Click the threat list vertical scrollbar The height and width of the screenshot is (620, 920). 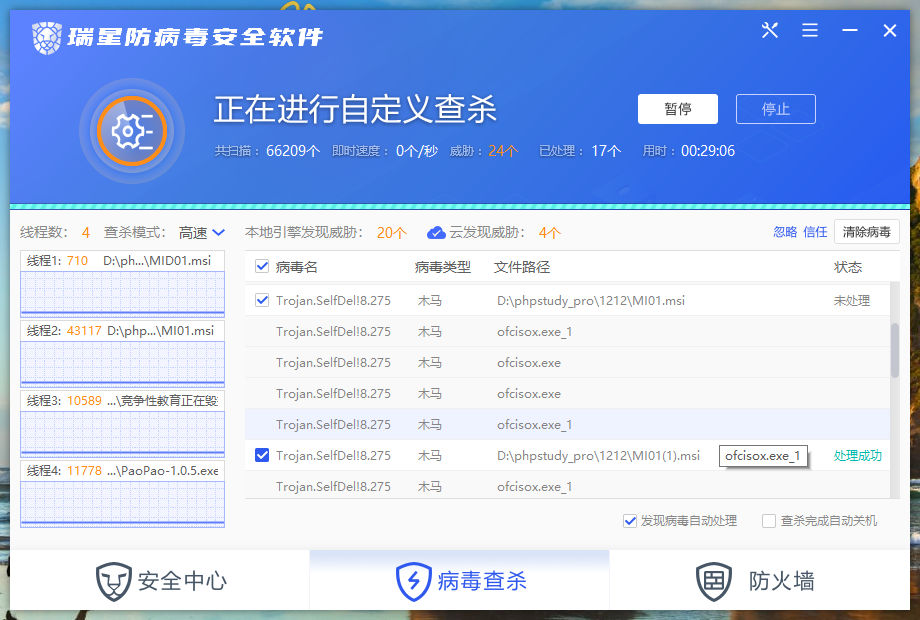tap(894, 350)
